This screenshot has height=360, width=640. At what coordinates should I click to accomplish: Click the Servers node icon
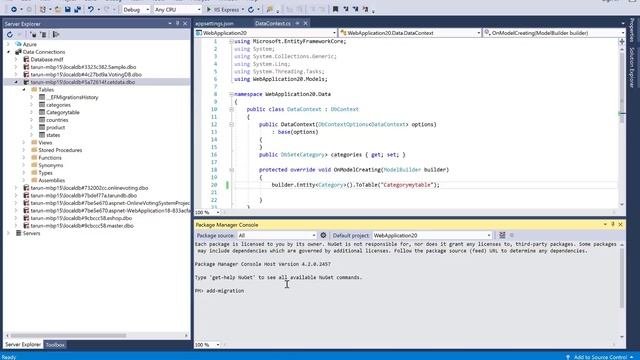pyautogui.click(x=18, y=233)
